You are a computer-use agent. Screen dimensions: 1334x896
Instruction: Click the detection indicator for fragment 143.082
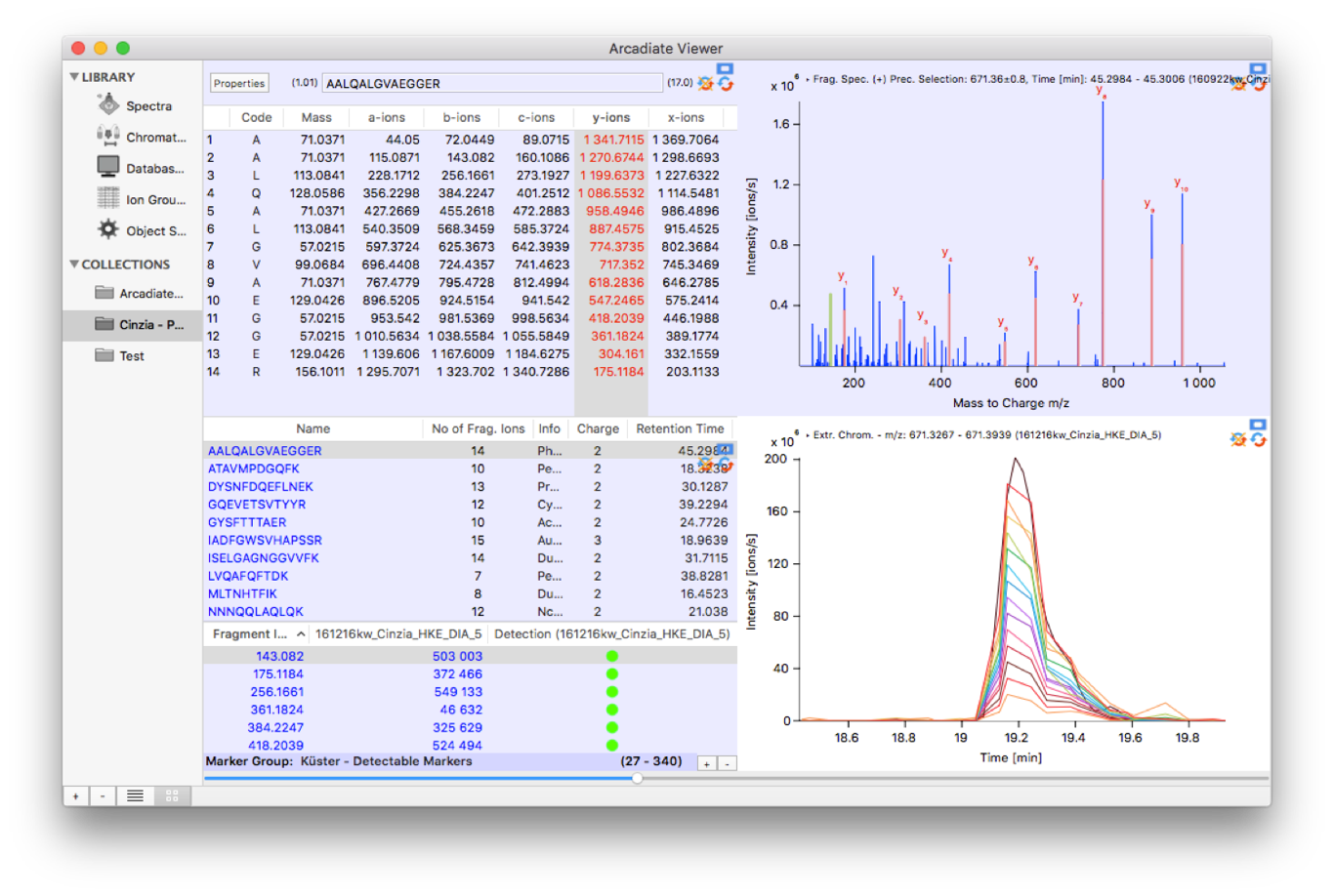[x=612, y=657]
